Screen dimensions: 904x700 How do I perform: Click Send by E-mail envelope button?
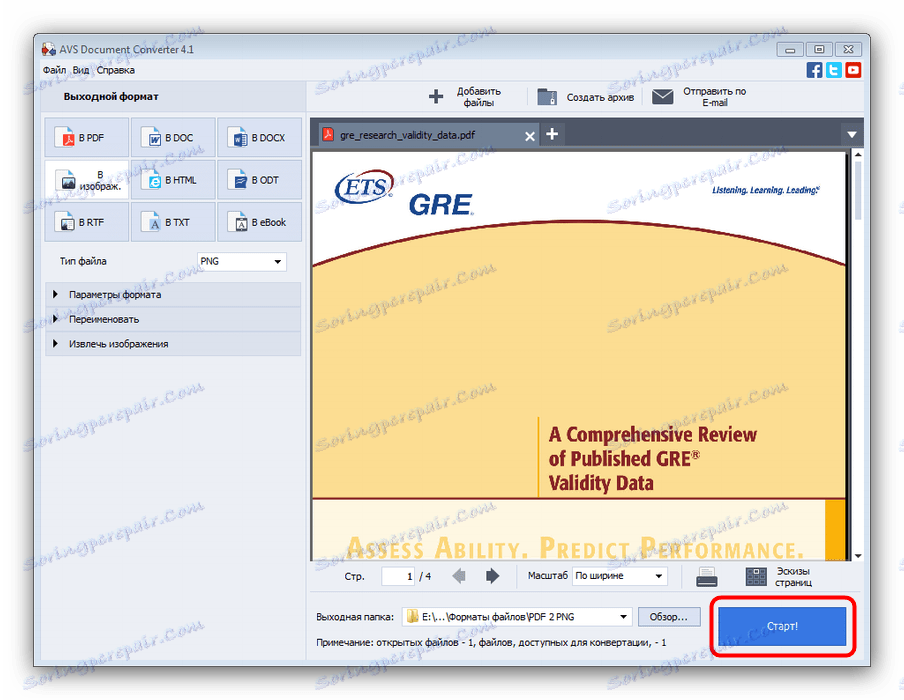pos(699,97)
